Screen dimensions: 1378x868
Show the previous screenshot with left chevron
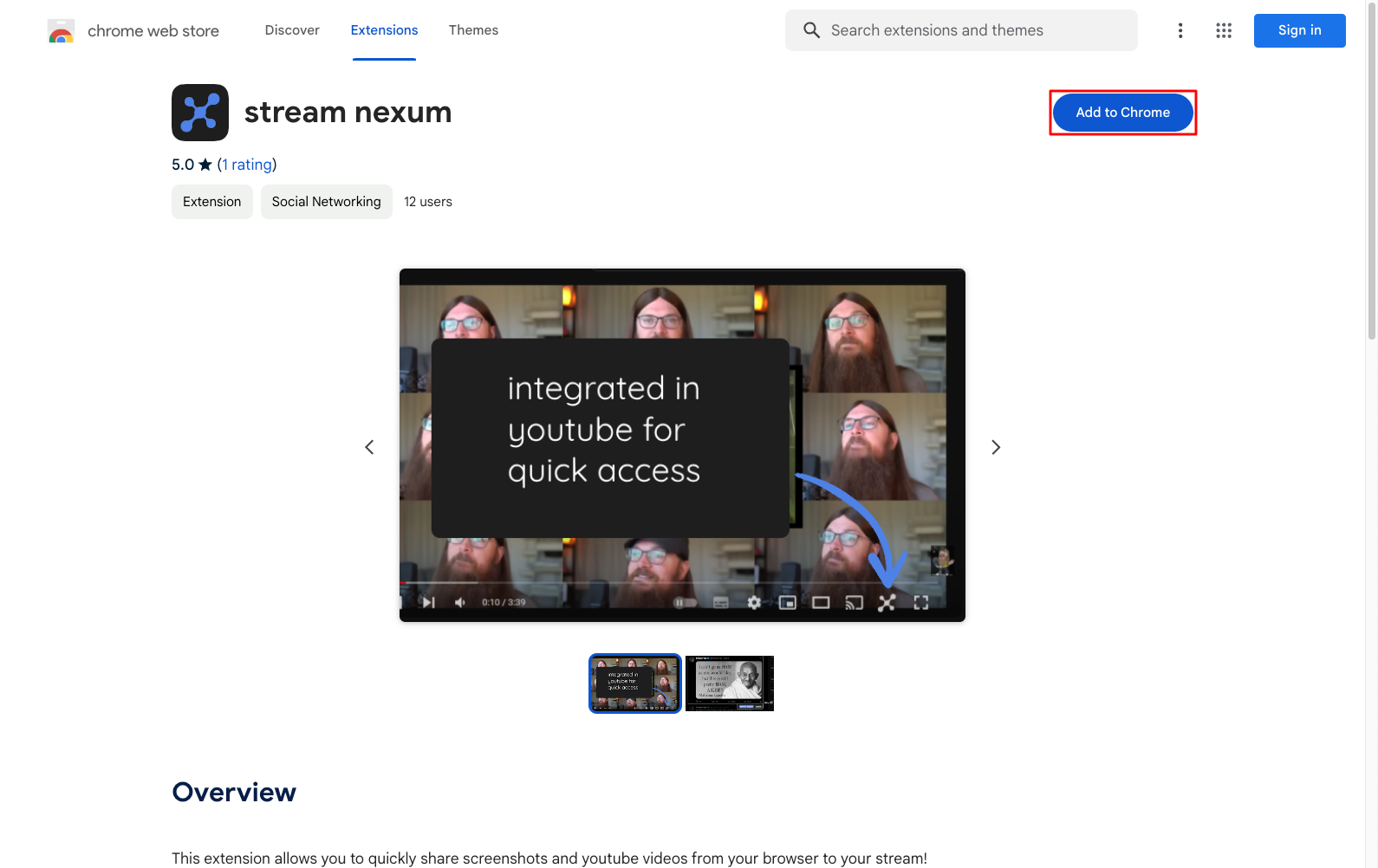pos(369,447)
